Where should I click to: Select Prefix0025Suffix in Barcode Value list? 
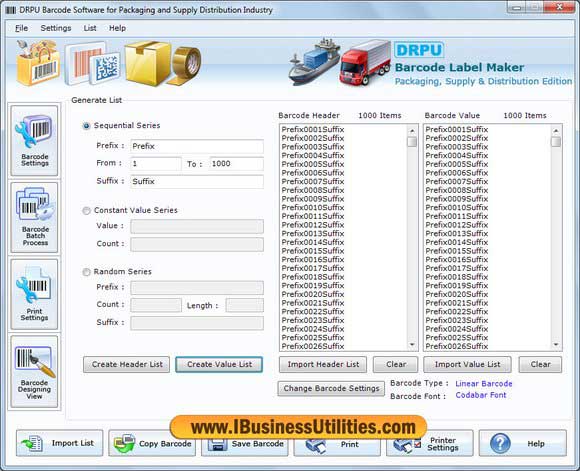point(457,338)
